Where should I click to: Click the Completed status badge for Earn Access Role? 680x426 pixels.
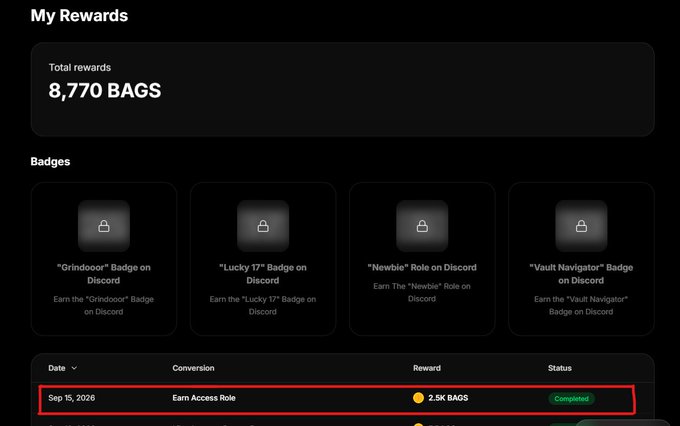click(571, 399)
